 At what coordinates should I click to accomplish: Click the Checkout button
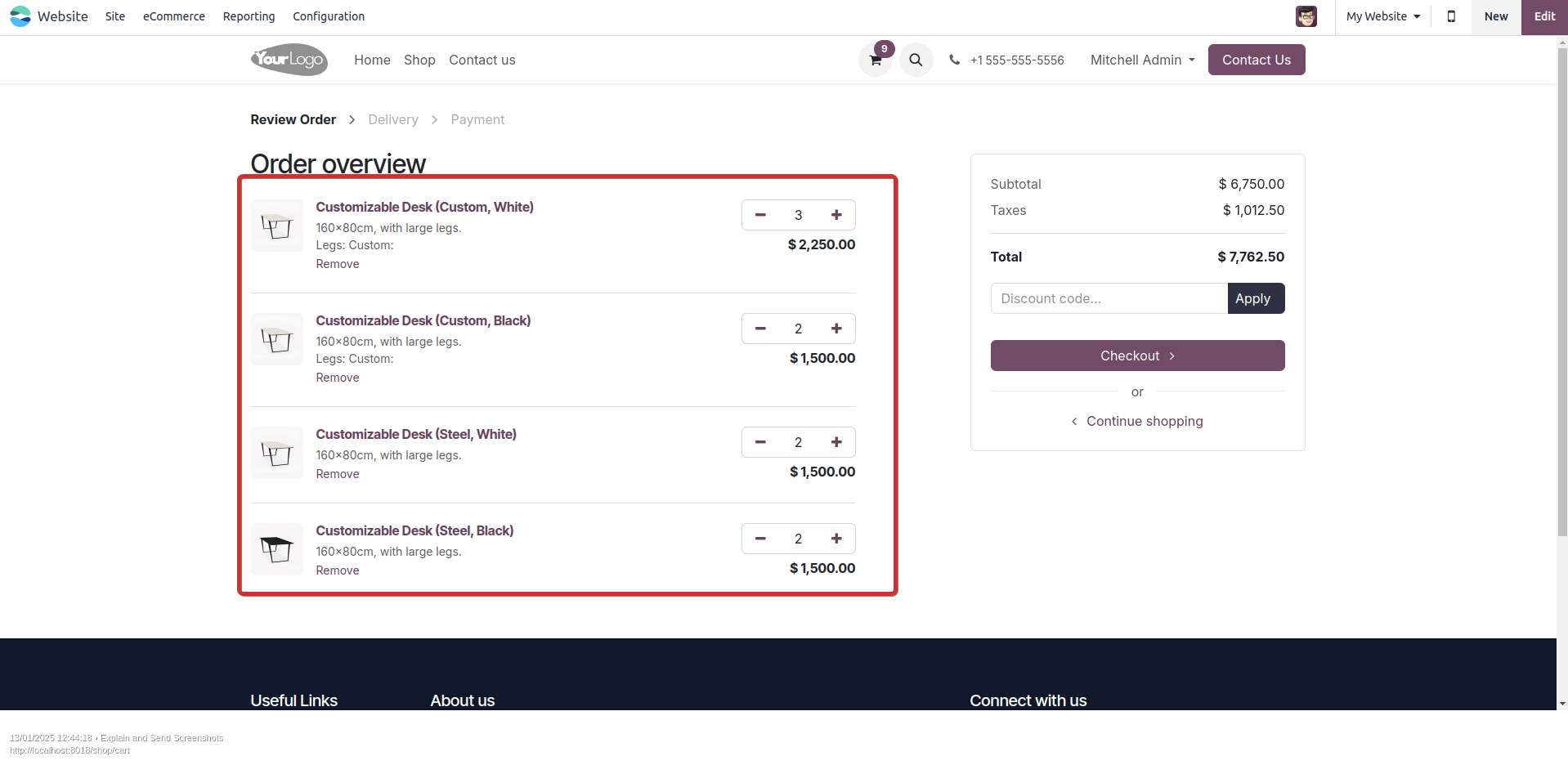(1137, 356)
